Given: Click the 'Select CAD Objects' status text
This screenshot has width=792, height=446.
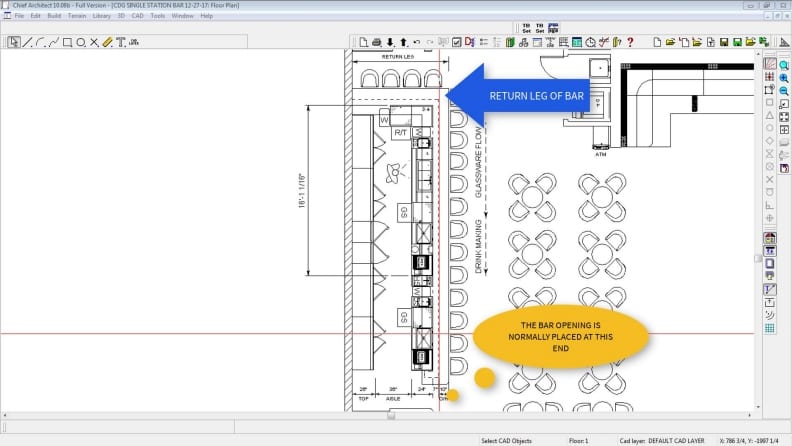Looking at the screenshot, I should 506,441.
